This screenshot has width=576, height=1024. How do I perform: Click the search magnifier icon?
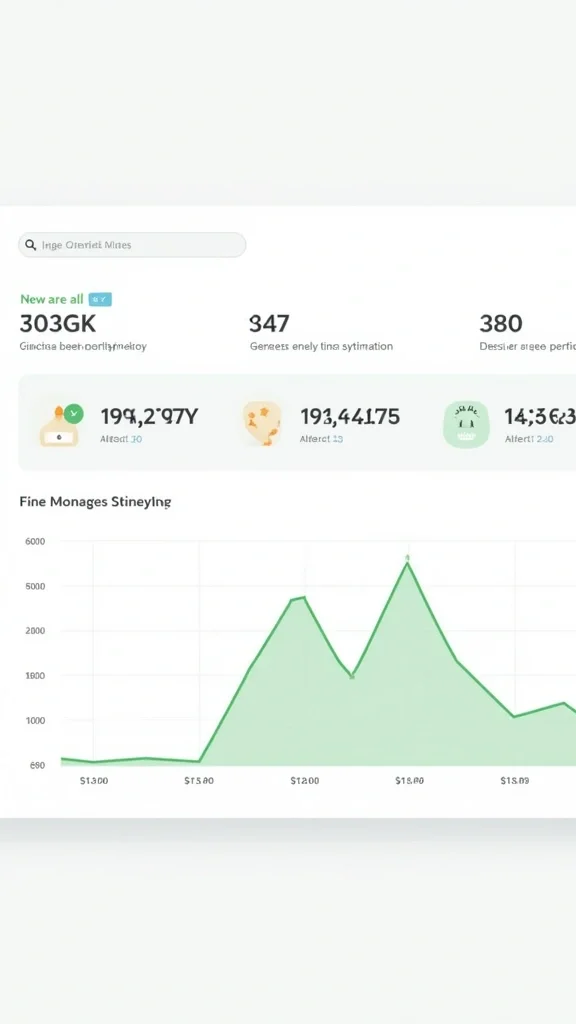[30, 245]
